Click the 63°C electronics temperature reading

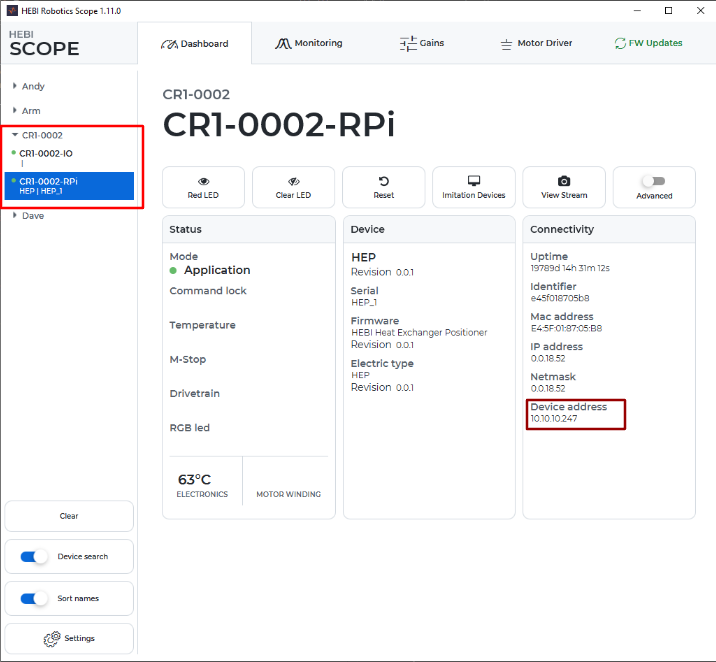195,480
